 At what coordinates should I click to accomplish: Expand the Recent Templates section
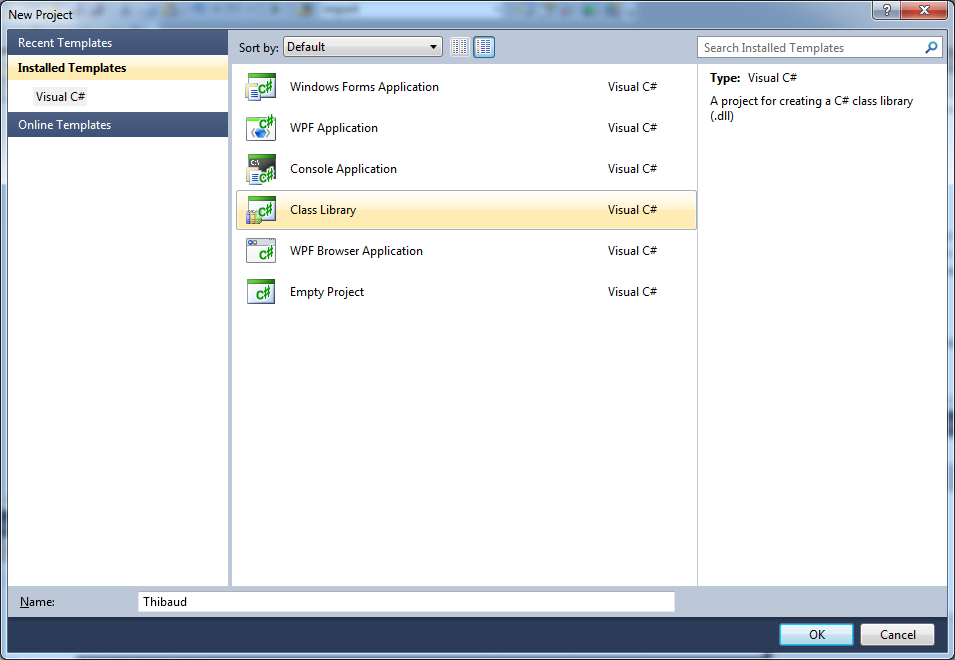(x=118, y=43)
